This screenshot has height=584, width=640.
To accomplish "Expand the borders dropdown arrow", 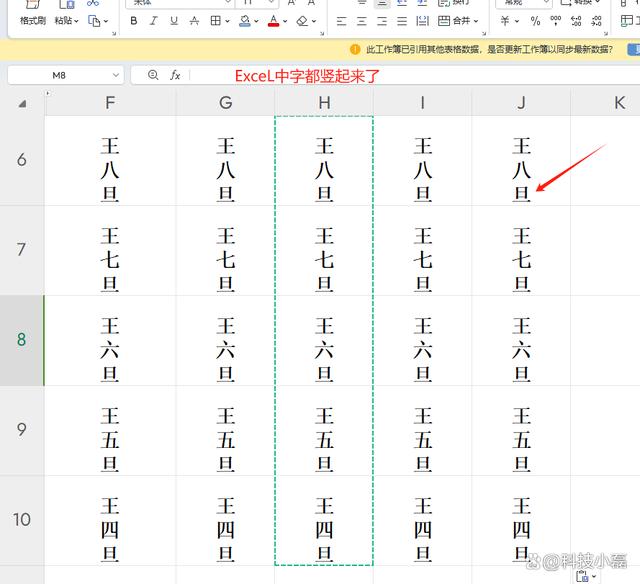I will click(227, 21).
